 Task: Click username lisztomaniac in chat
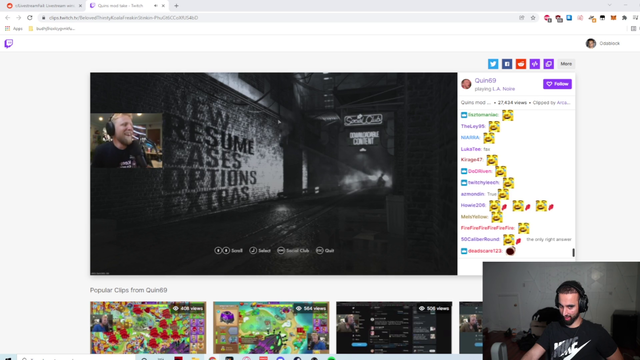click(483, 115)
